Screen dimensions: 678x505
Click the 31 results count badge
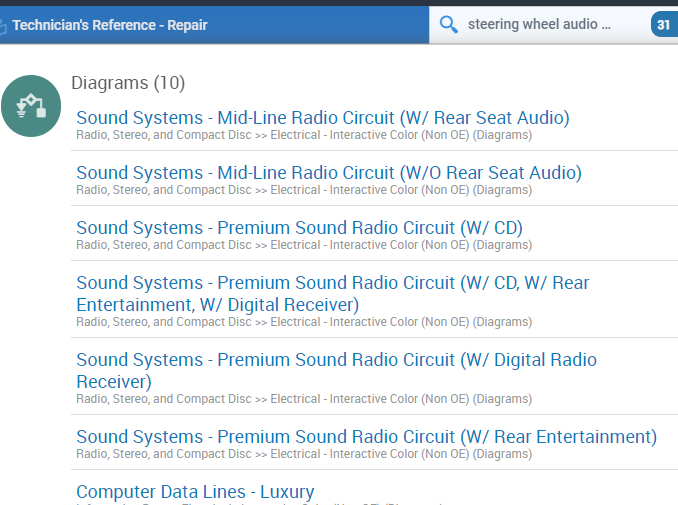click(664, 24)
